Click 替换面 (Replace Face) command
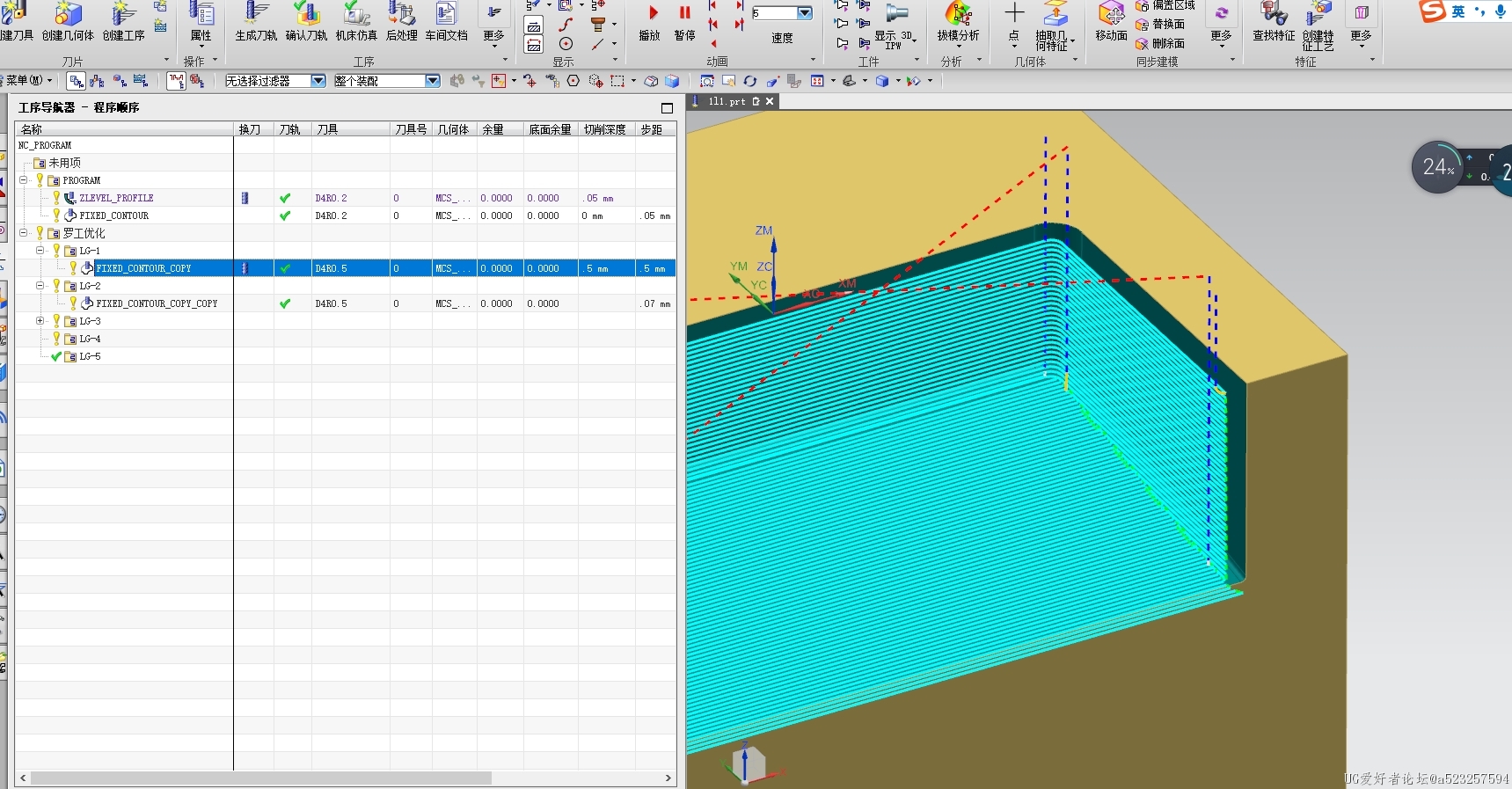 pos(1160,25)
